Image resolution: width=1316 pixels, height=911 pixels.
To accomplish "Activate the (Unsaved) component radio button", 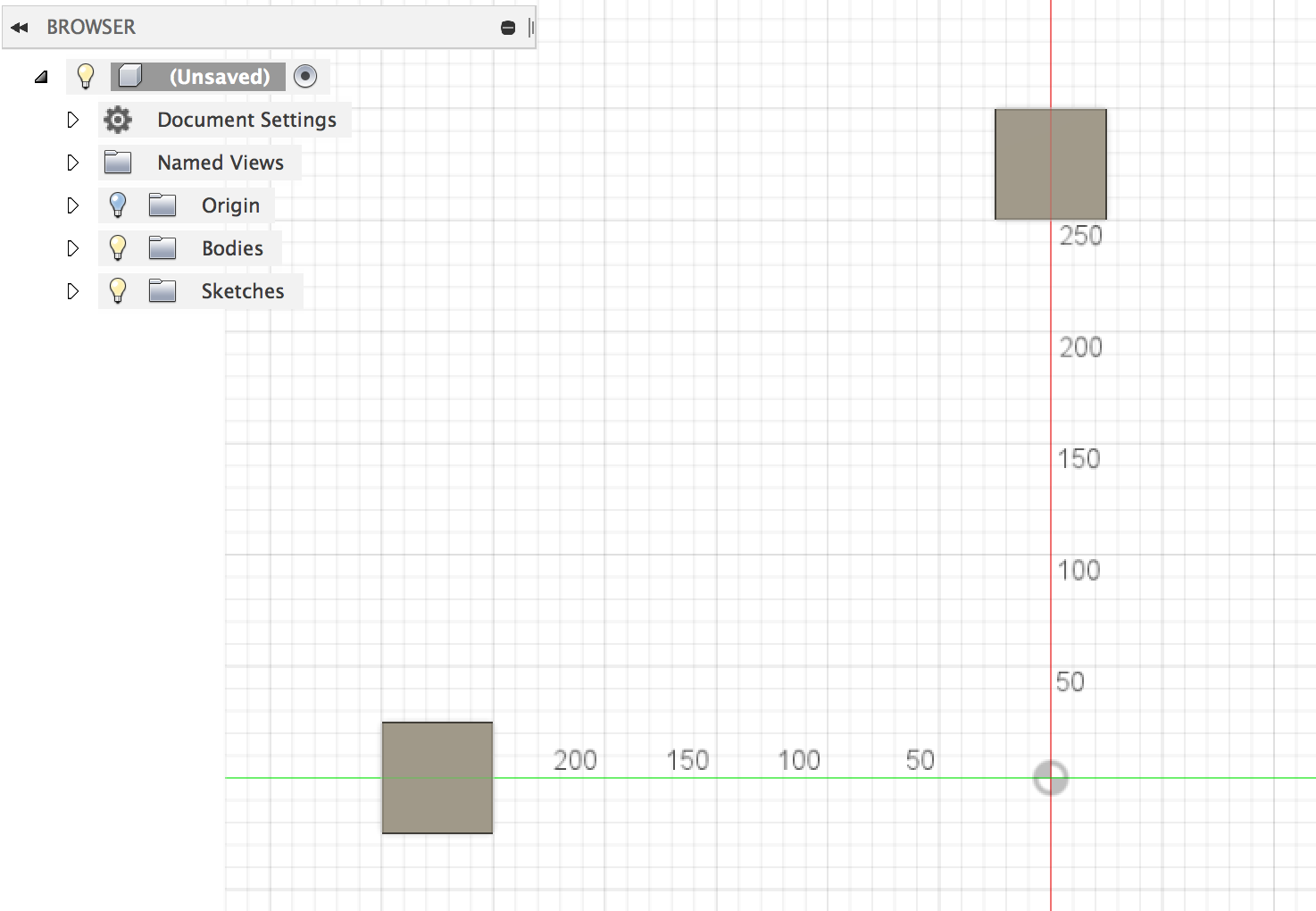I will (305, 76).
